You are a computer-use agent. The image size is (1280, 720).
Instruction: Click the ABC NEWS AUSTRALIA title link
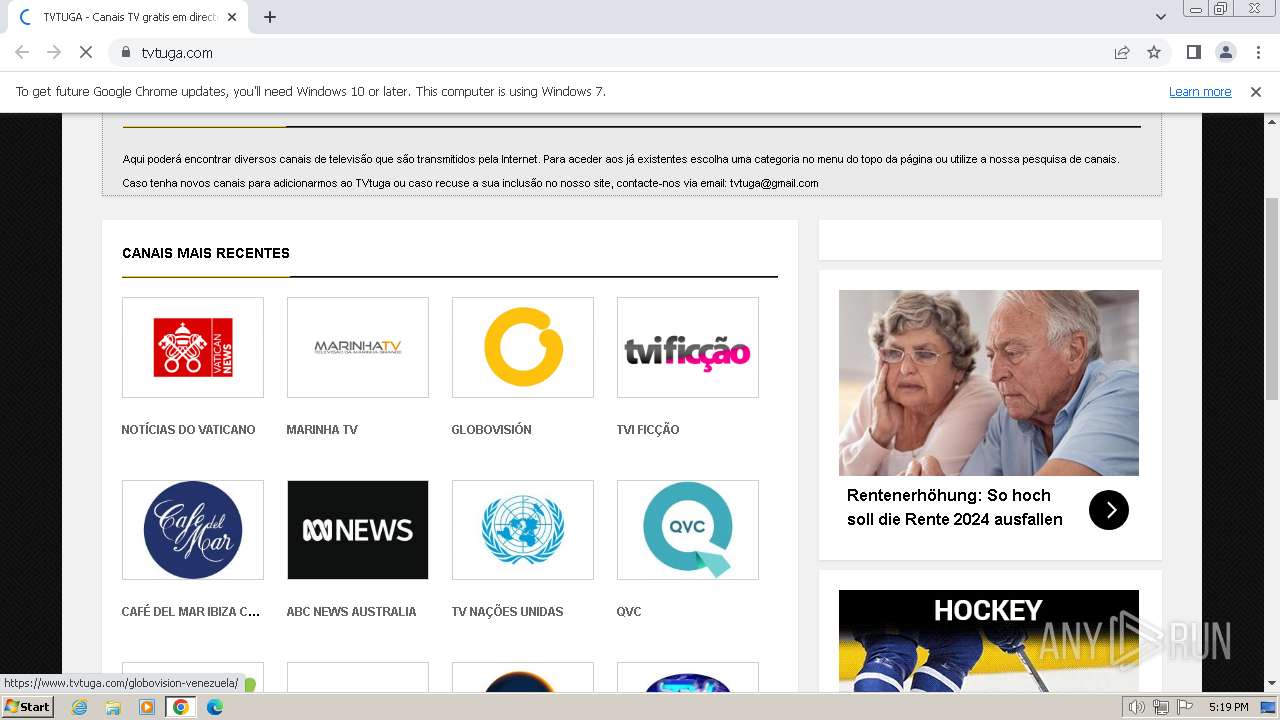click(351, 612)
